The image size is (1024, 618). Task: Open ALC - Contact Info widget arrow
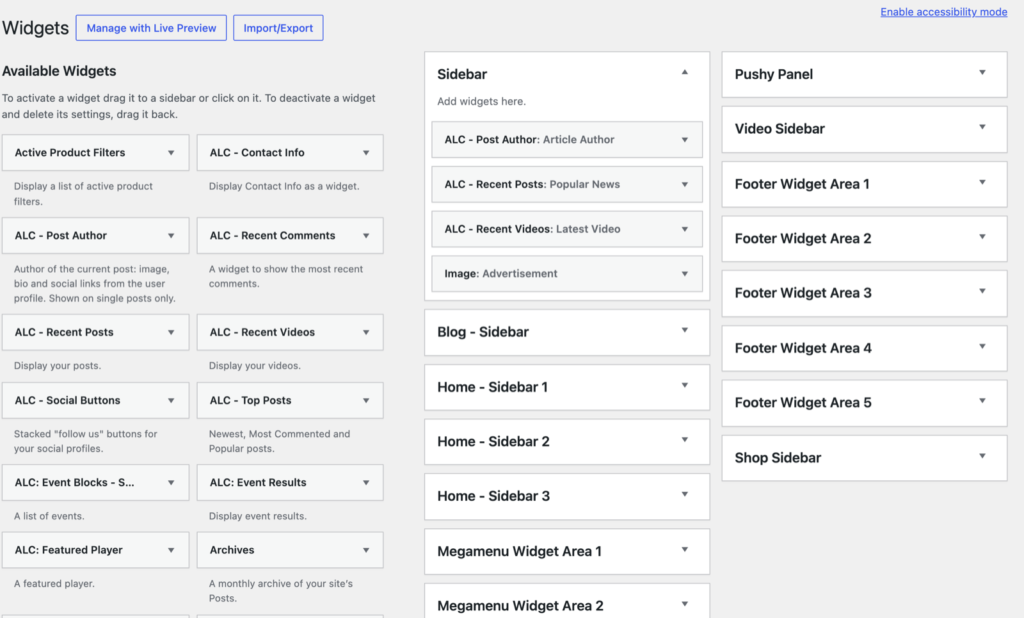(x=366, y=153)
